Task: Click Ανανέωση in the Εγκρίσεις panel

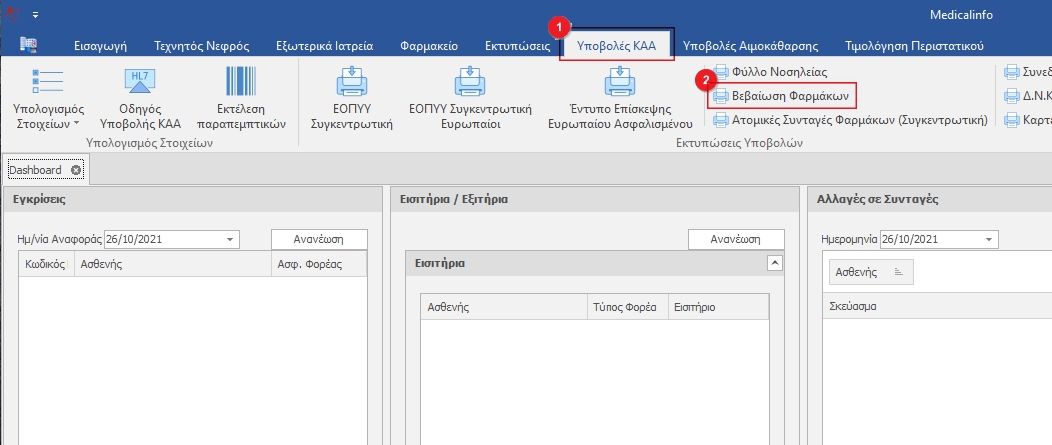Action: pos(319,240)
